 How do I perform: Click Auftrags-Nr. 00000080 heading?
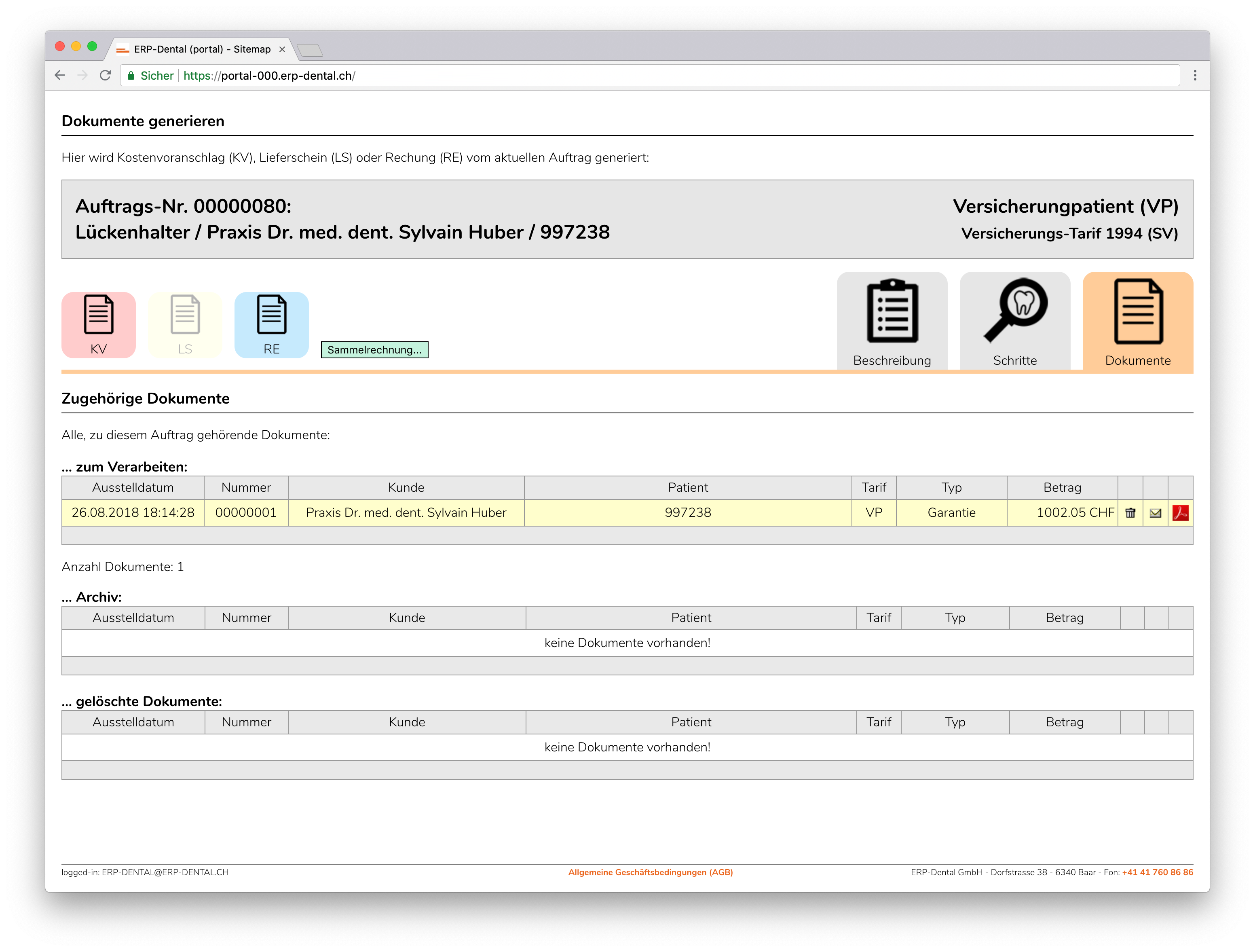(183, 206)
